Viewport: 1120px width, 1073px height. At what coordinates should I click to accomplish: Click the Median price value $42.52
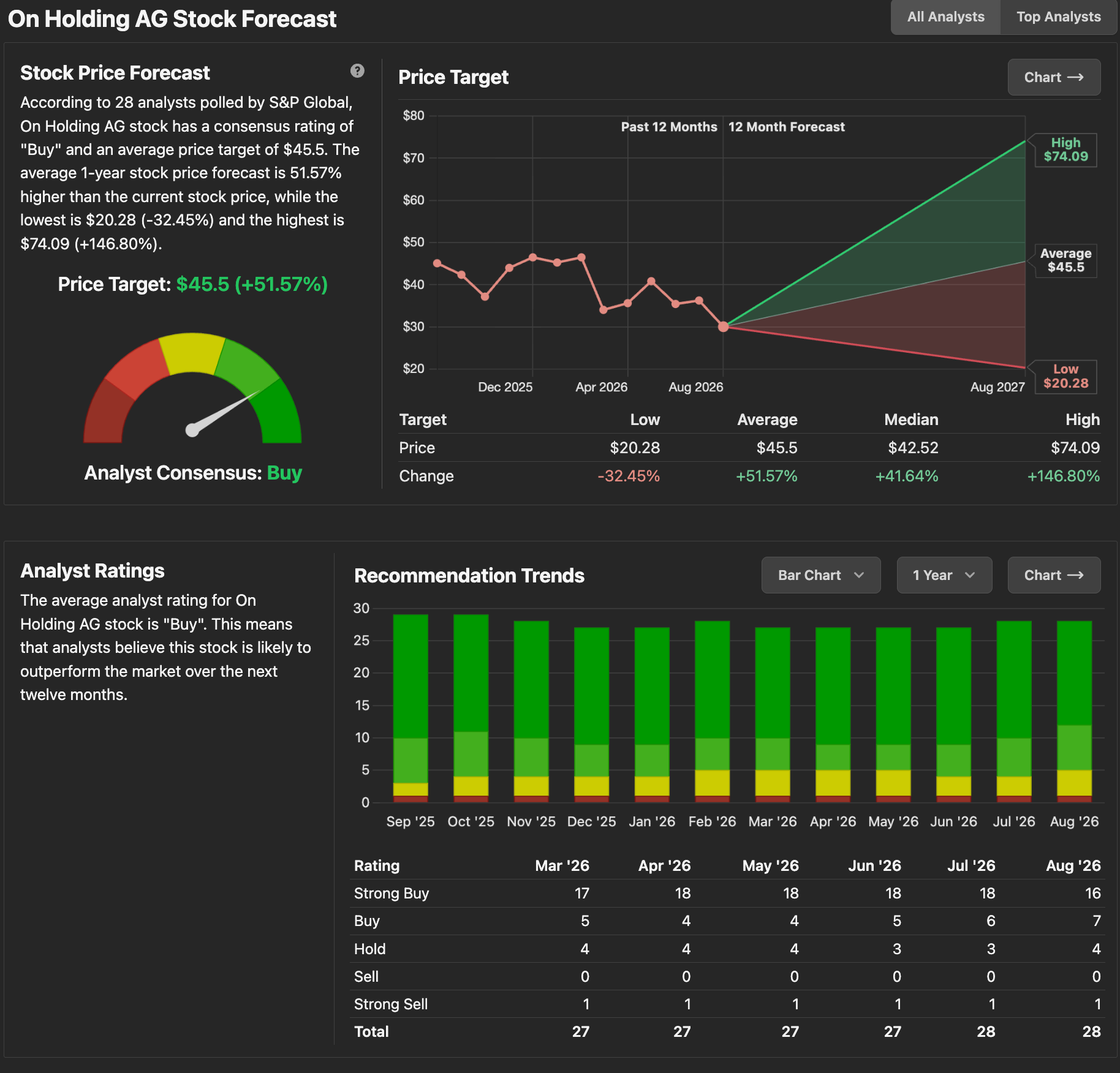(x=913, y=448)
